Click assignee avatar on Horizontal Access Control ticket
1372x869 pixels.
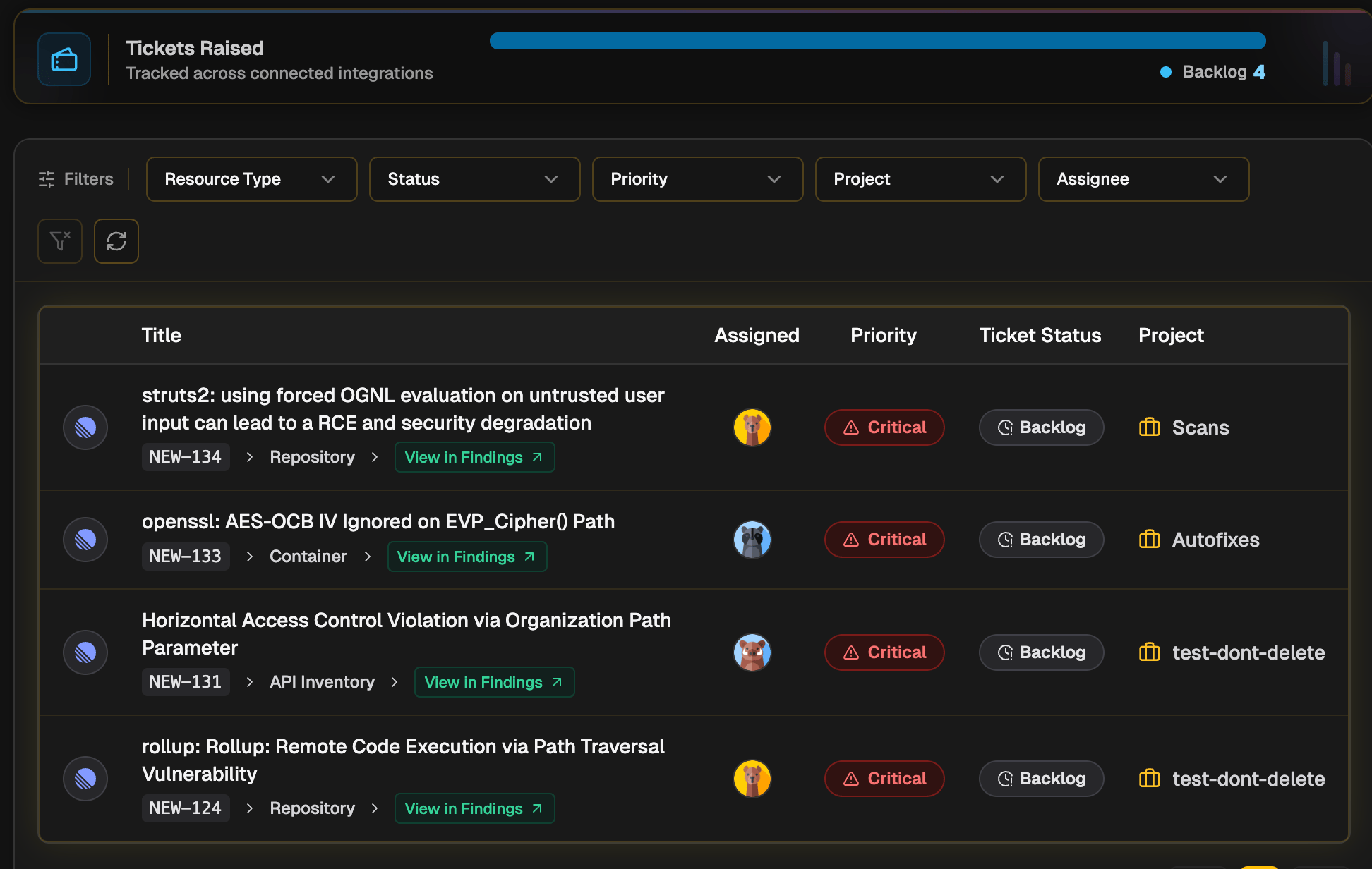click(752, 652)
